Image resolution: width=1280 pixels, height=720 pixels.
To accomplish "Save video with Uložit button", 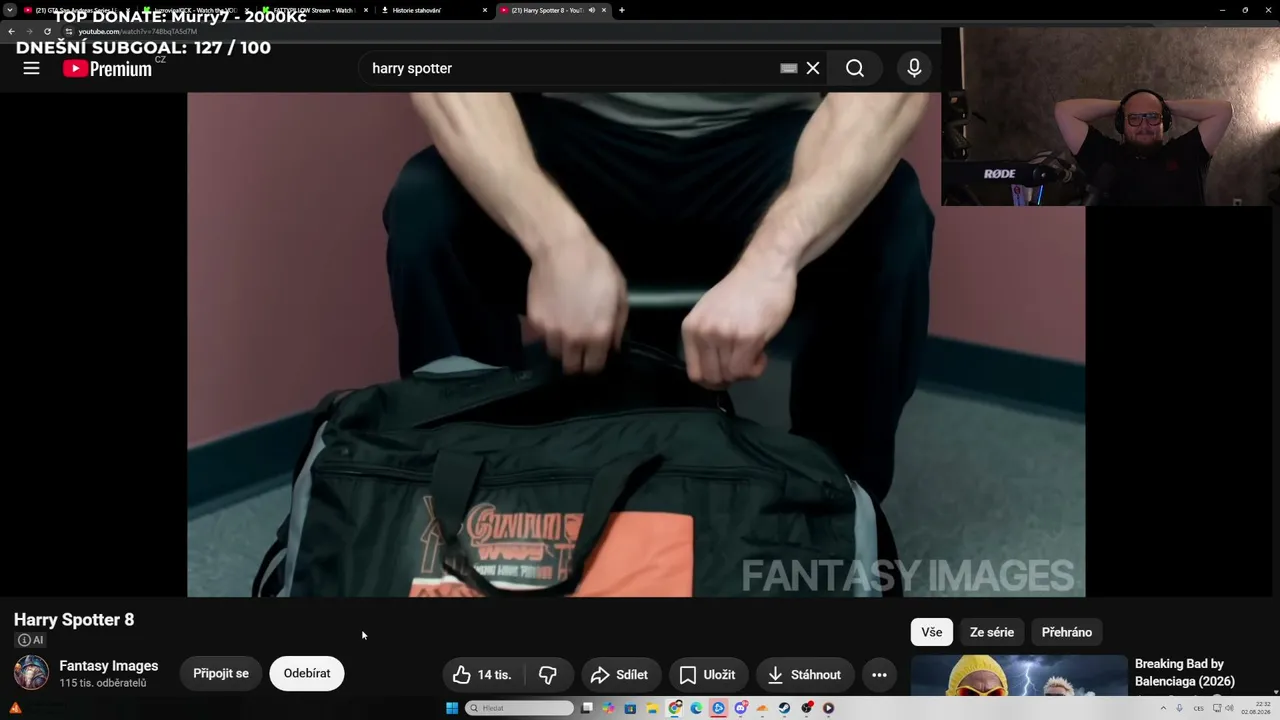I will 707,675.
